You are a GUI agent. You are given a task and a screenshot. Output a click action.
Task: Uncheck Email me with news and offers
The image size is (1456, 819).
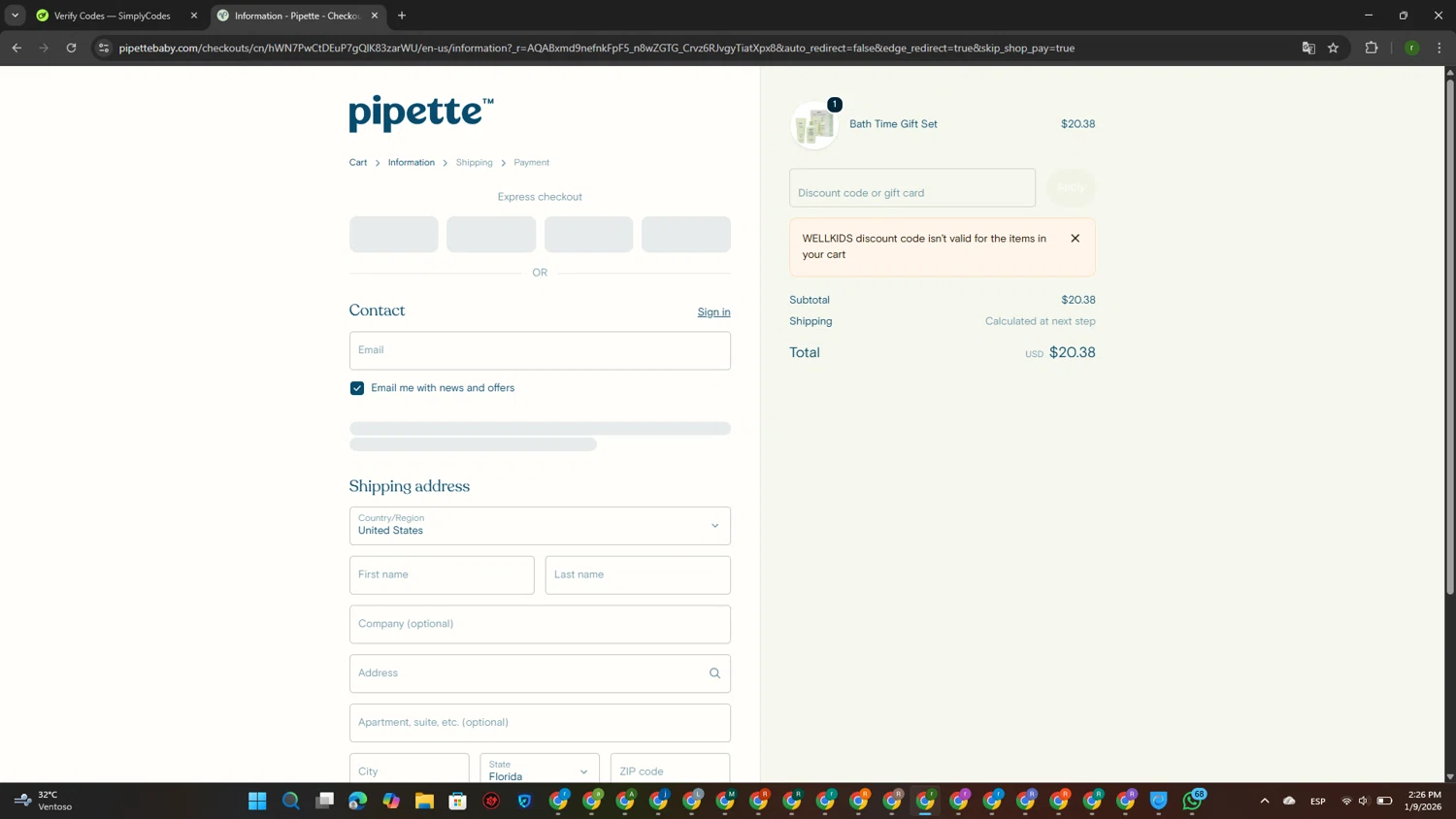click(357, 388)
